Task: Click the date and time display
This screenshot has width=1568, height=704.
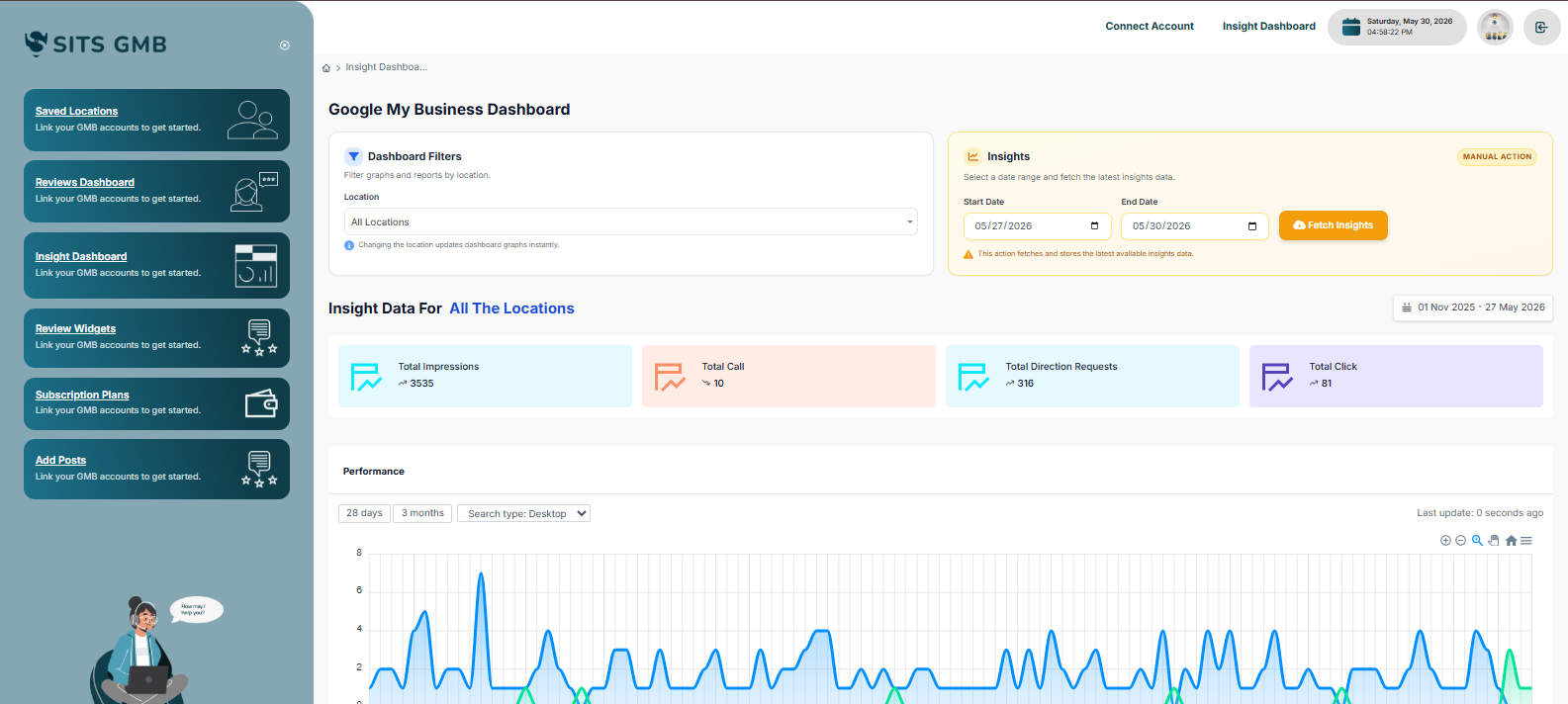Action: click(x=1410, y=27)
